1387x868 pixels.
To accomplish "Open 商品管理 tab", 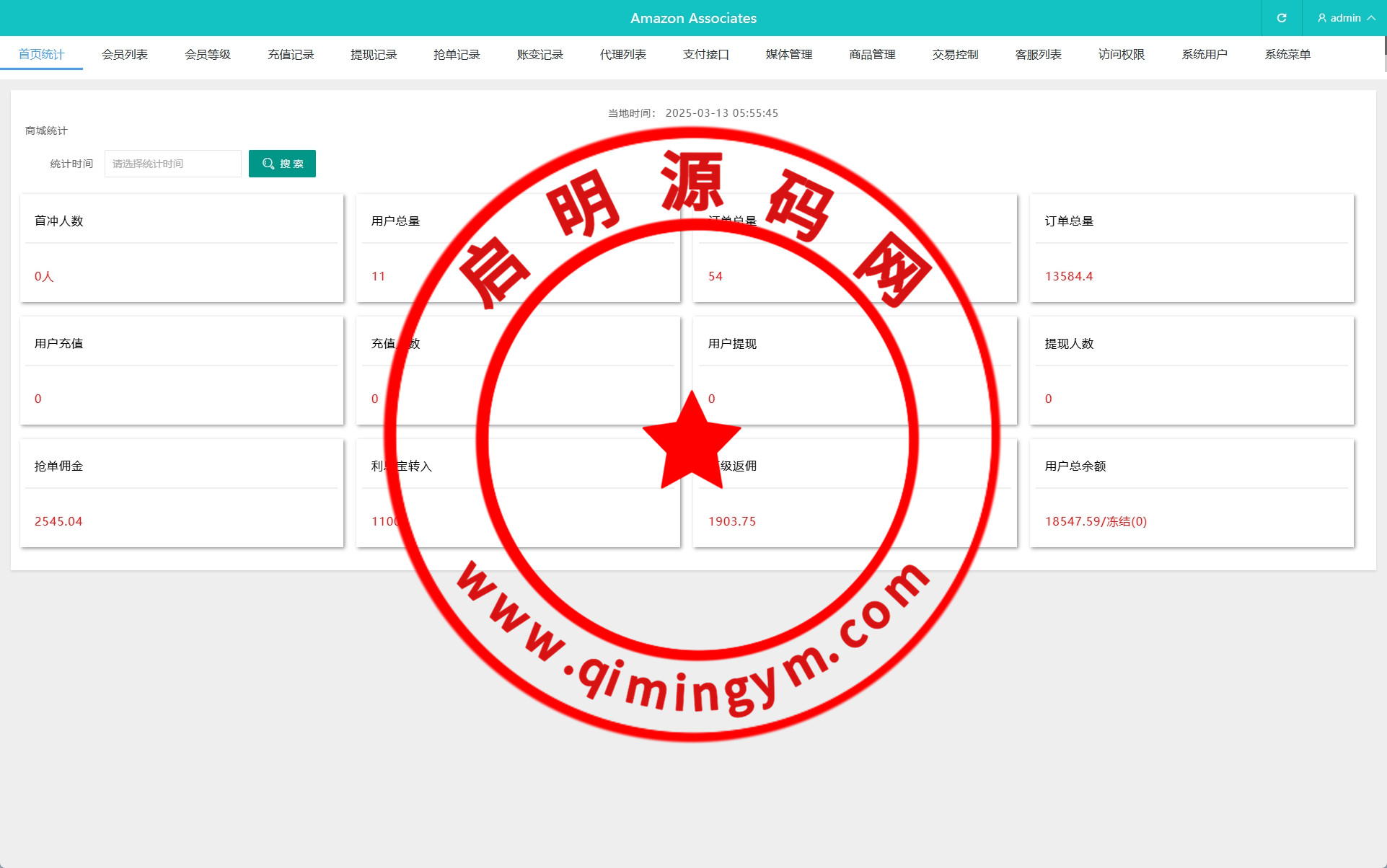I will point(872,55).
